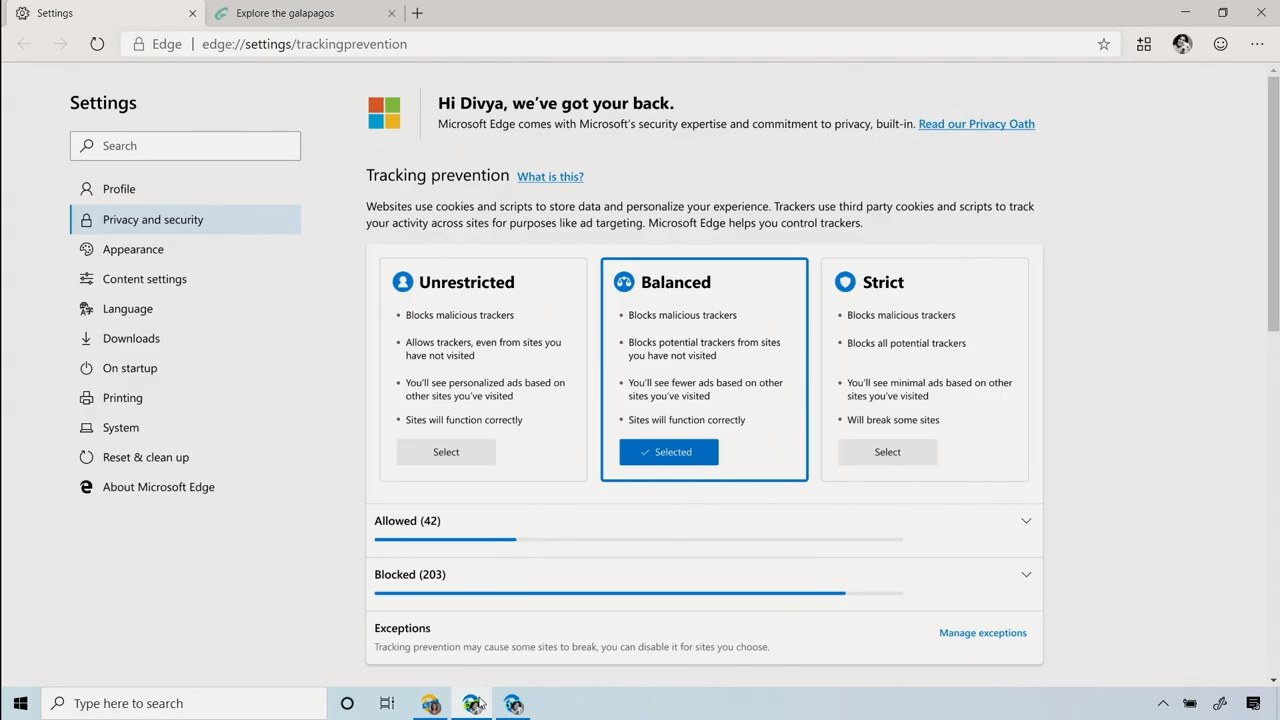Open the Windows Start menu
1280x720 pixels.
(20, 703)
